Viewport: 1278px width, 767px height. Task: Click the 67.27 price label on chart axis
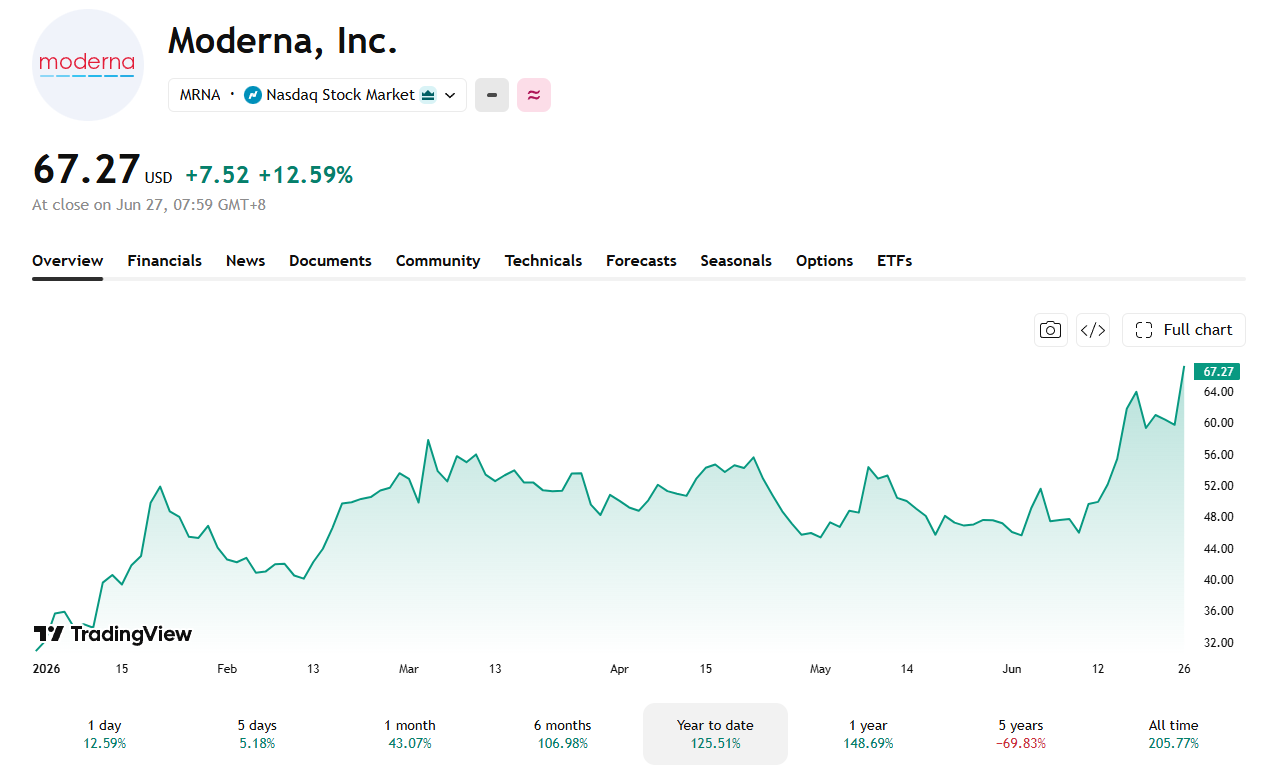pyautogui.click(x=1218, y=371)
